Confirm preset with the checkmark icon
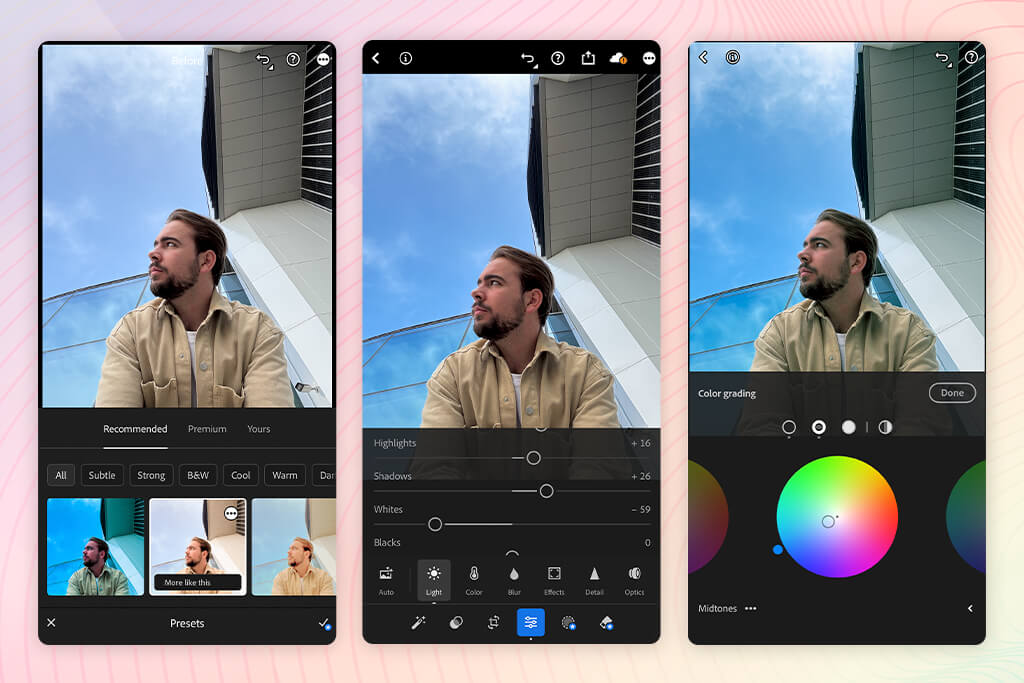Viewport: 1024px width, 683px height. (324, 623)
